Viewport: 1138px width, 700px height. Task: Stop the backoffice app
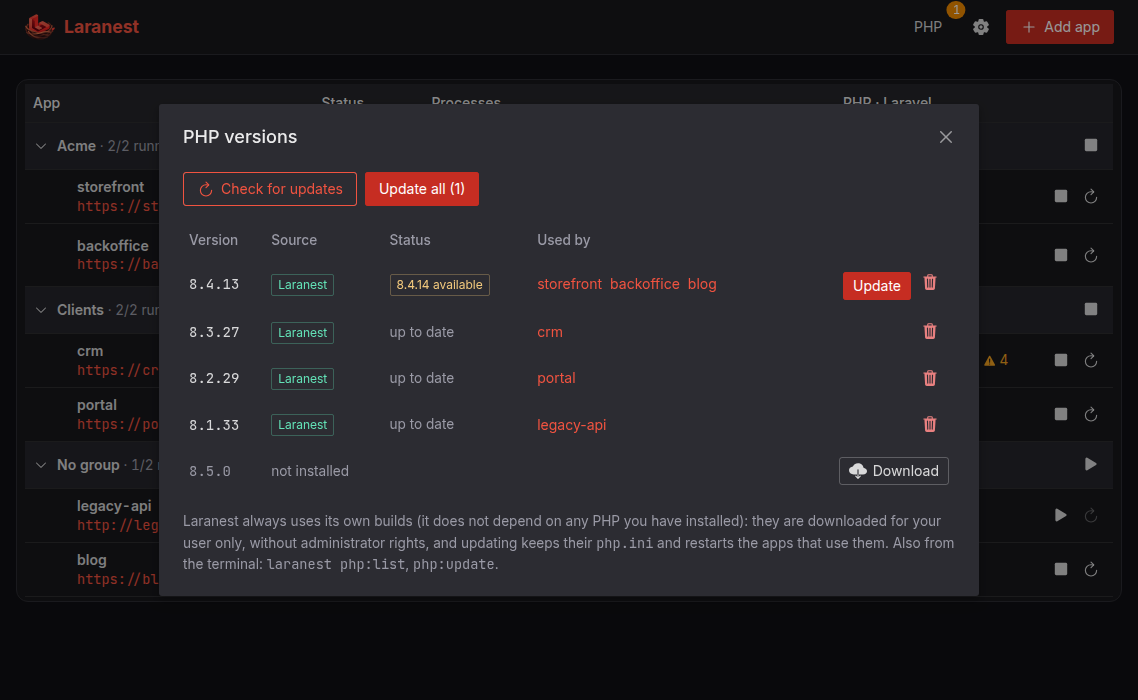[x=1060, y=255]
